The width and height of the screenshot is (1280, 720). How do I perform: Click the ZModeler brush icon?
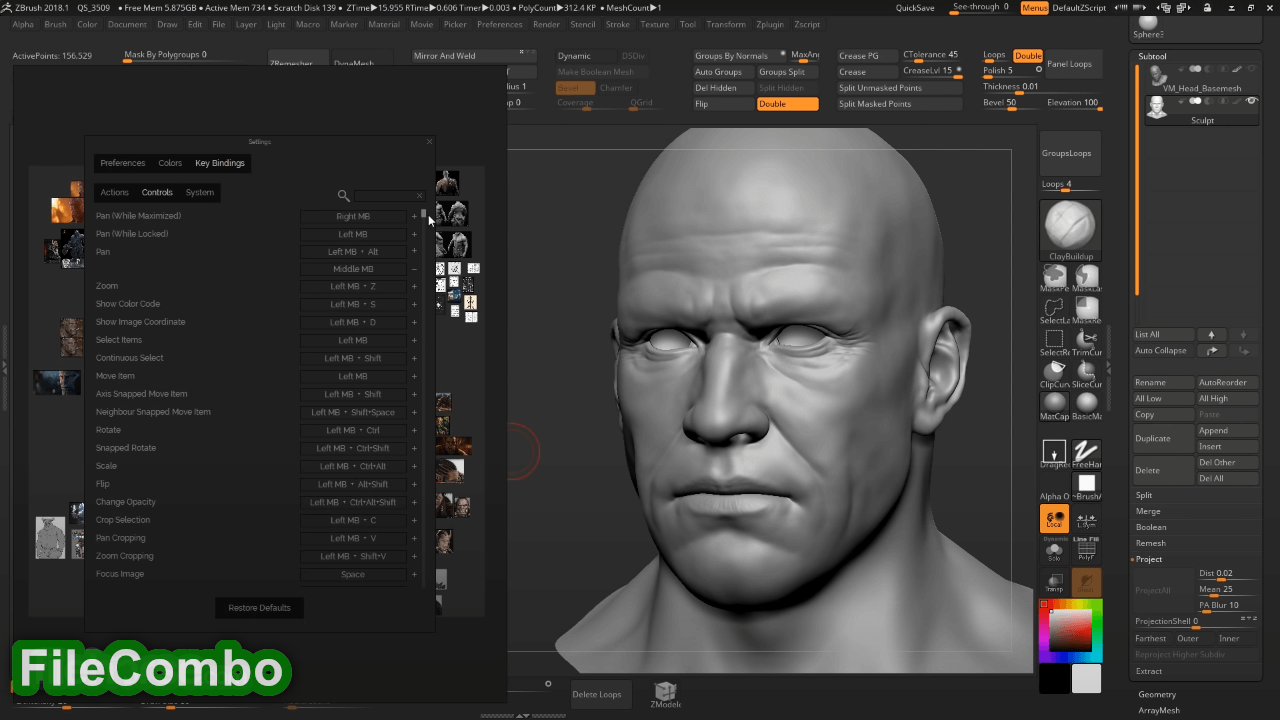click(665, 693)
